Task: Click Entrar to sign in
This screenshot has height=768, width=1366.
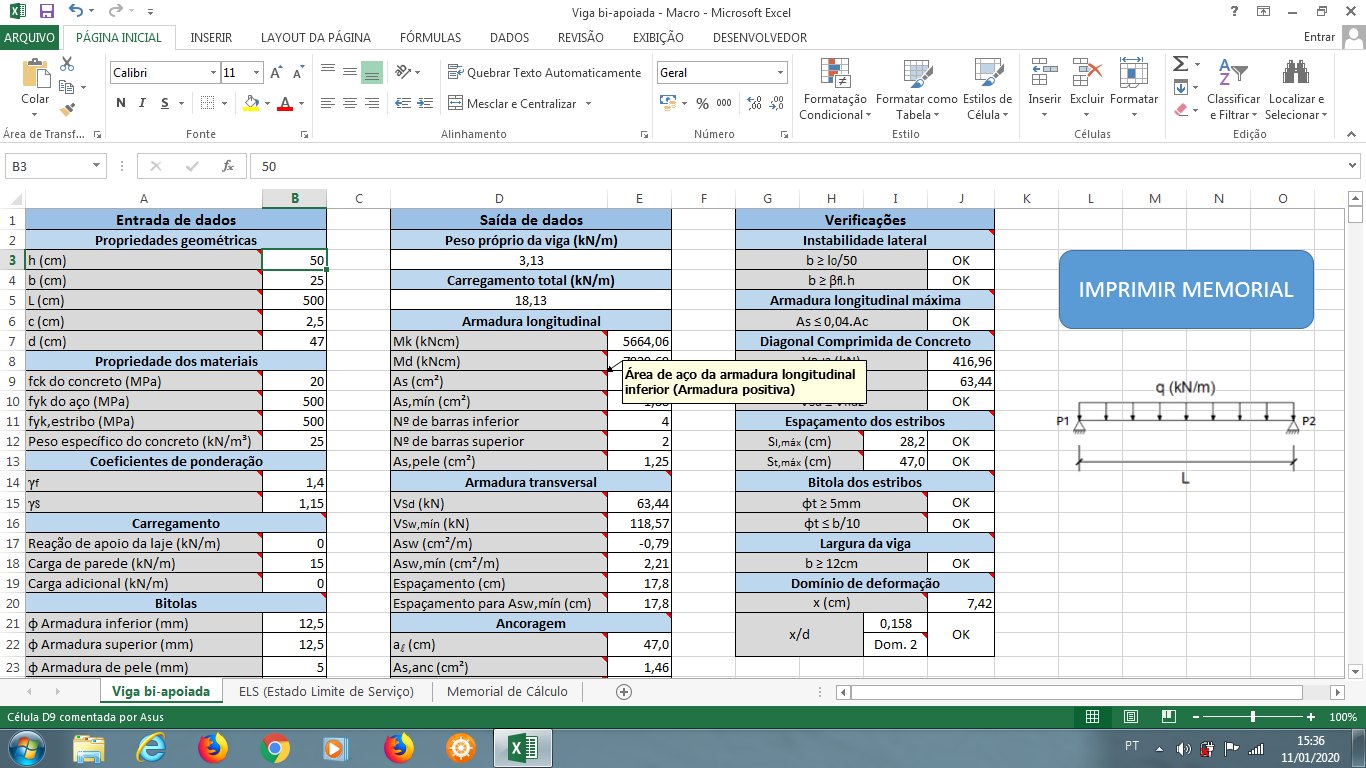Action: click(x=1320, y=37)
